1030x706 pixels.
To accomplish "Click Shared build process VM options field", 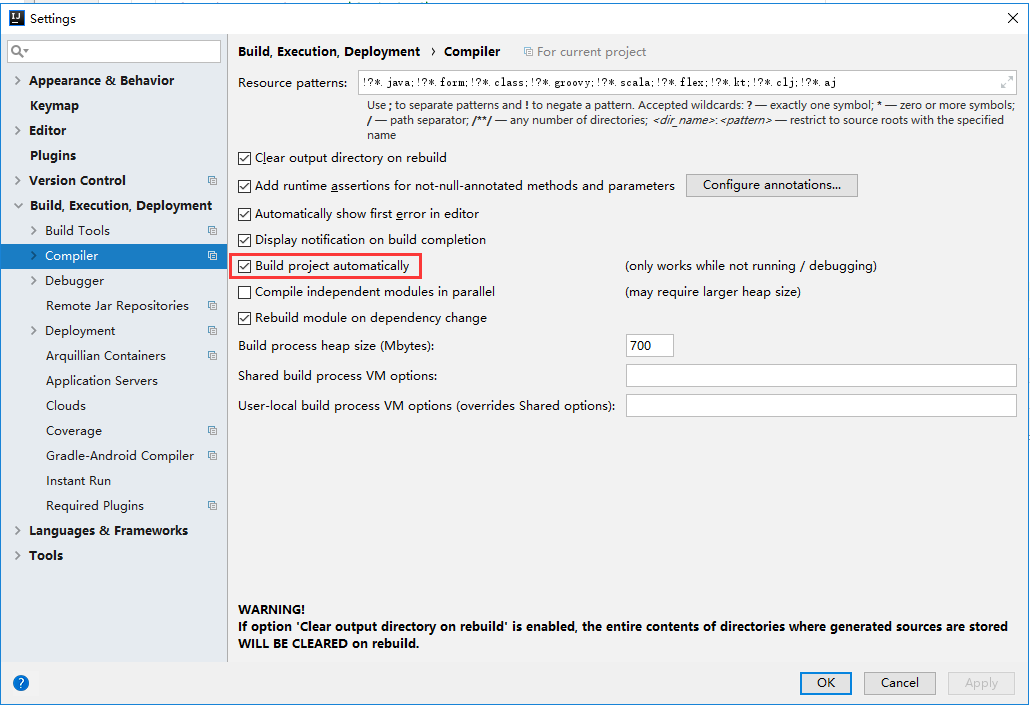I will 821,376.
